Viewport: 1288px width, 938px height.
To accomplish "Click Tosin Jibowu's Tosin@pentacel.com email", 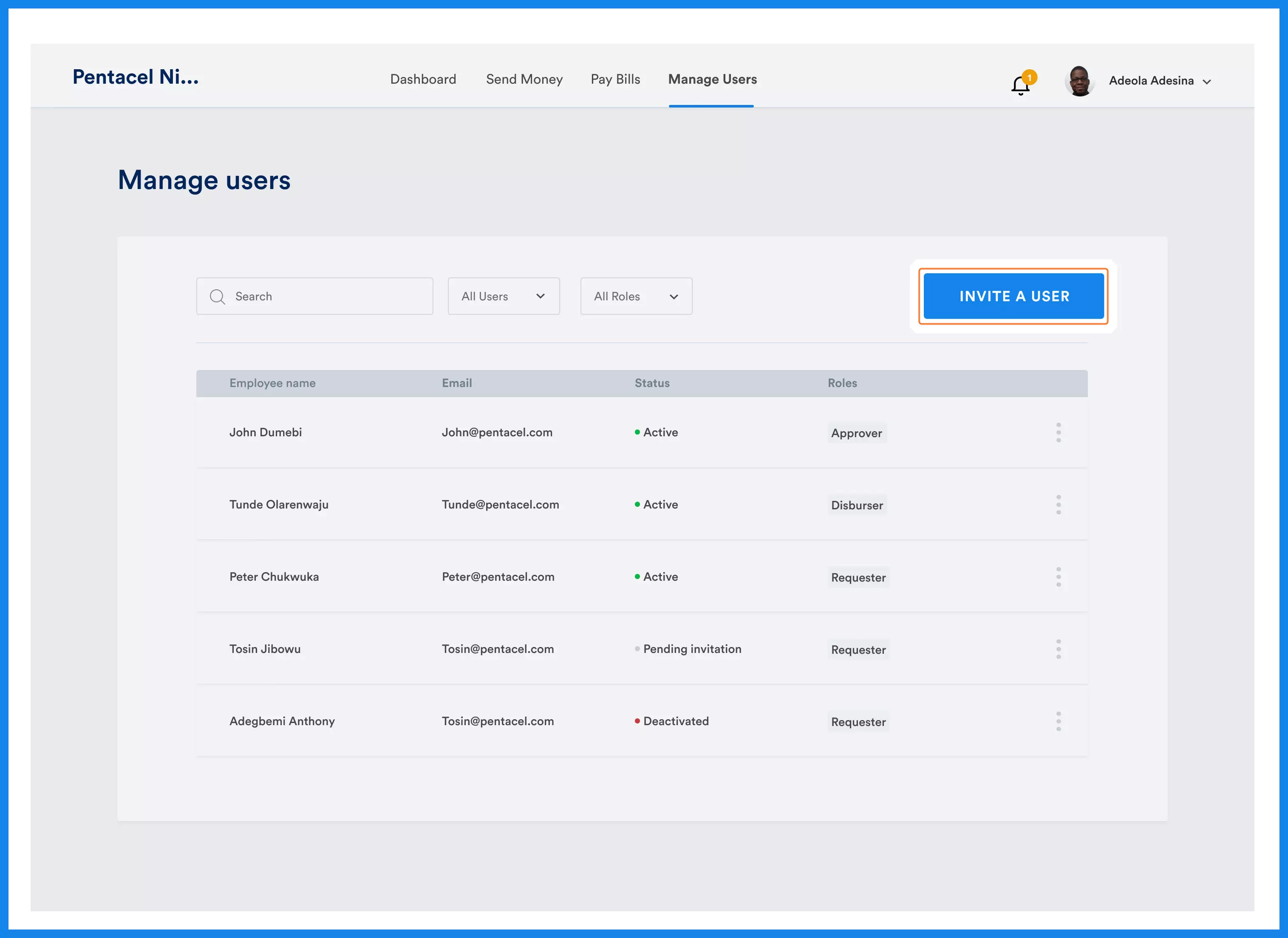I will [x=498, y=649].
